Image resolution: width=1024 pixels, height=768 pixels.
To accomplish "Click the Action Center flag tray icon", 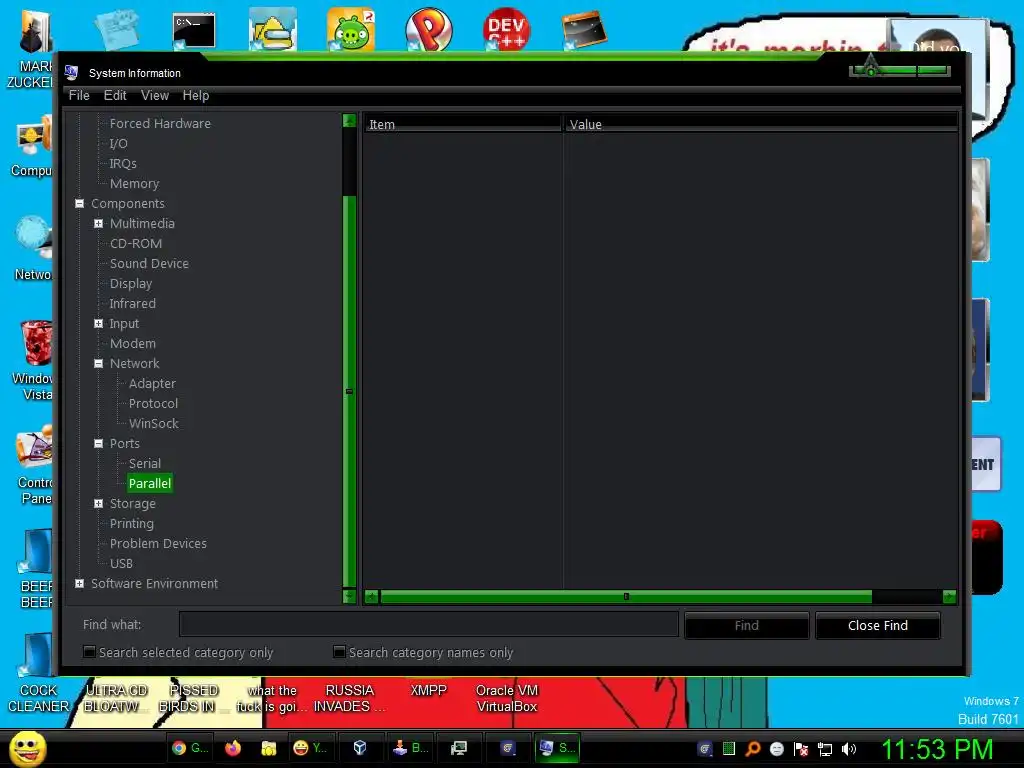I will click(801, 749).
